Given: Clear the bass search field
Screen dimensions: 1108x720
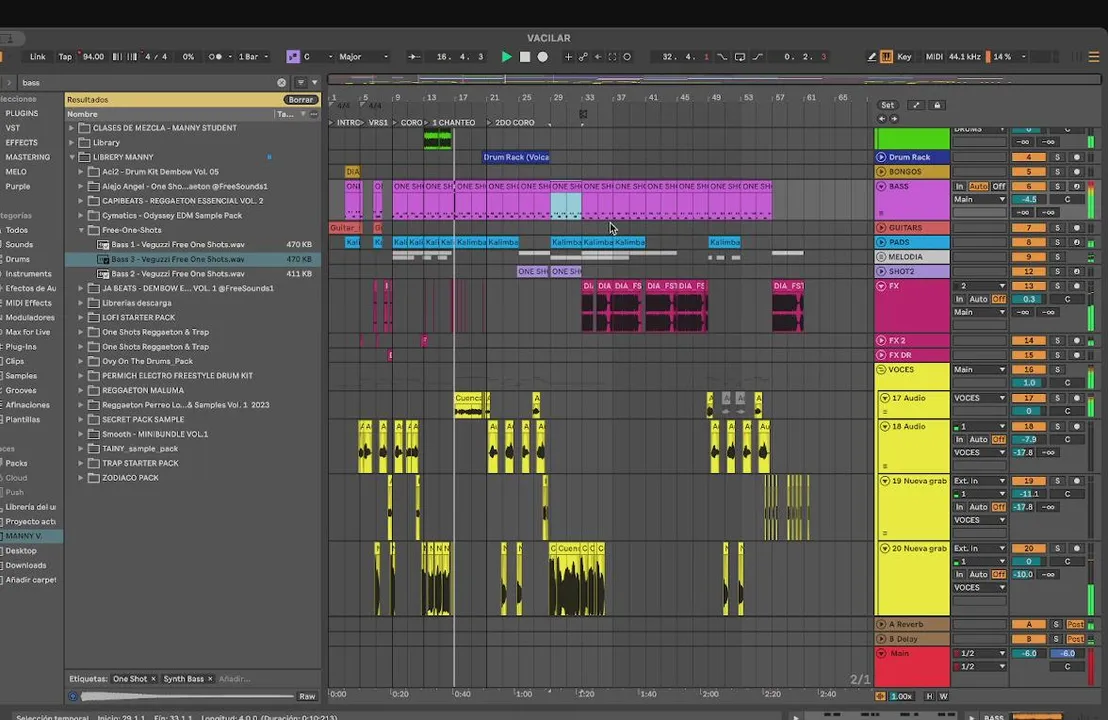Looking at the screenshot, I should click(x=281, y=83).
